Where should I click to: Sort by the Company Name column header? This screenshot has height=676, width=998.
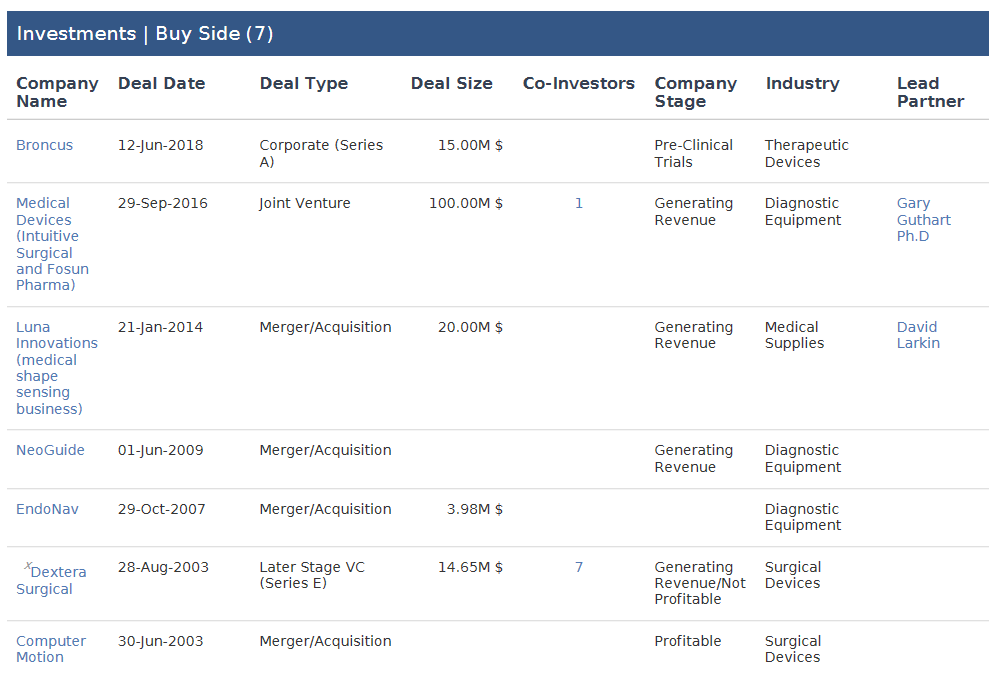coord(57,92)
